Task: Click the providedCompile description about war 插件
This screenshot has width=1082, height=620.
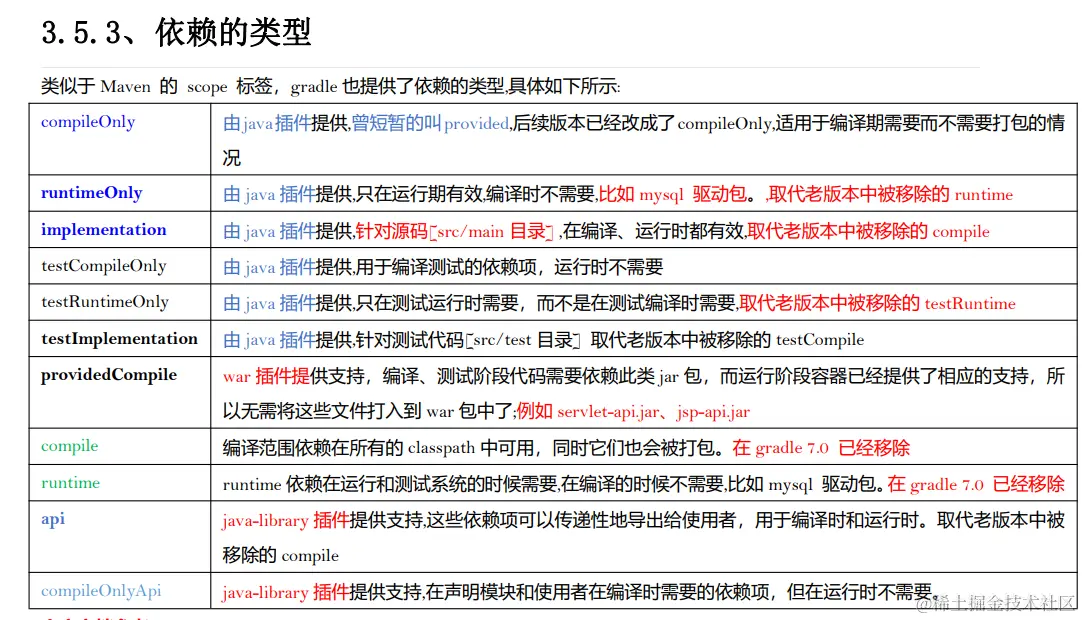Action: 644,394
